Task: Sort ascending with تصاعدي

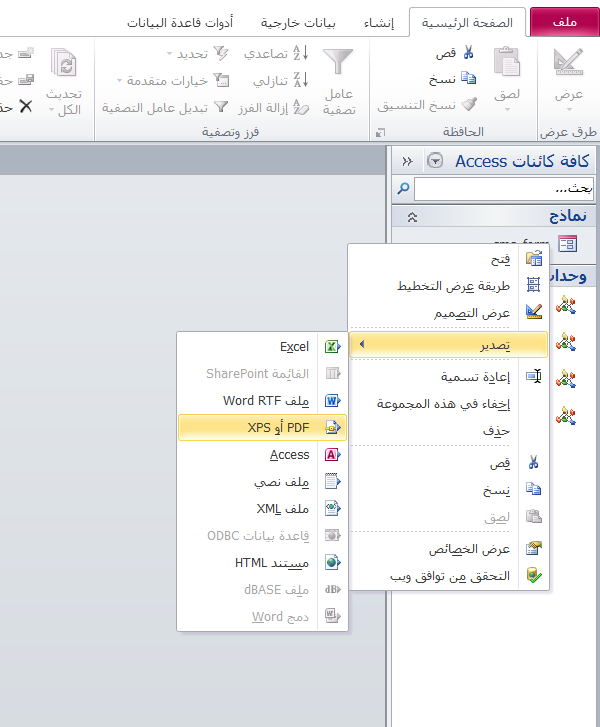Action: (x=276, y=53)
